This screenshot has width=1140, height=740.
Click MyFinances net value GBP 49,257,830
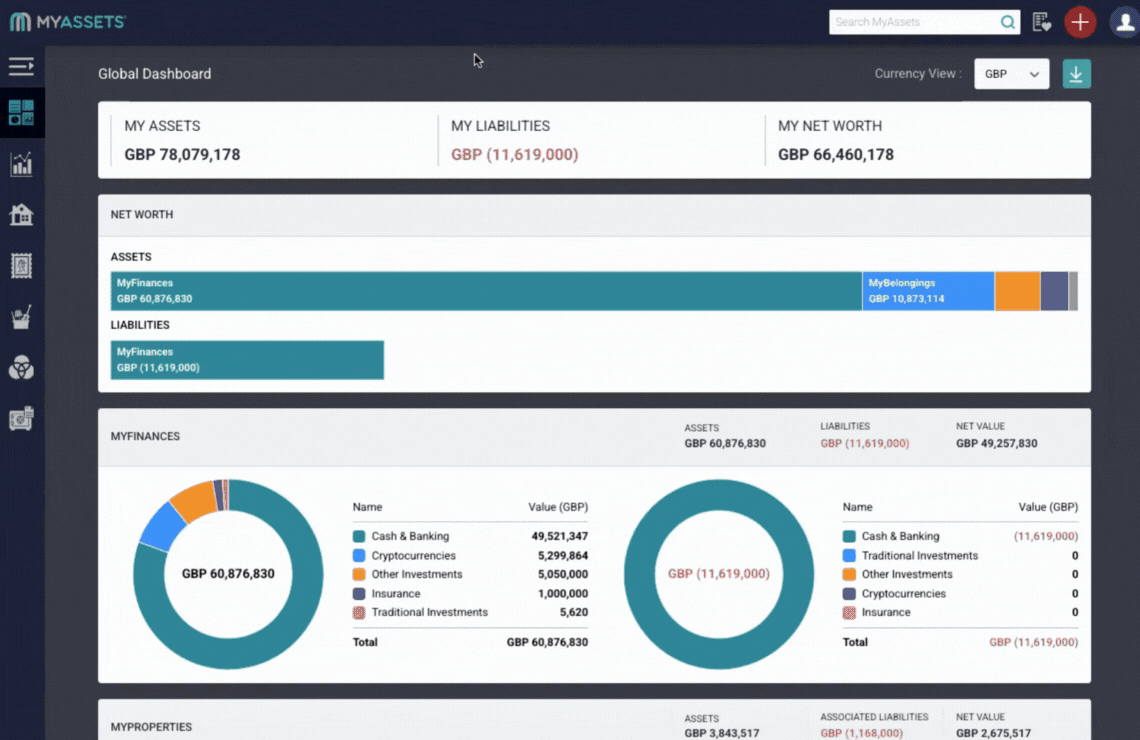(997, 443)
